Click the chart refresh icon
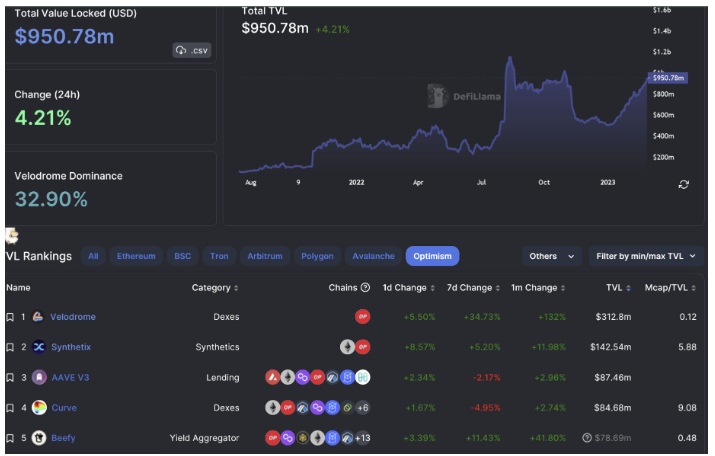The height and width of the screenshot is (456, 715). (683, 184)
